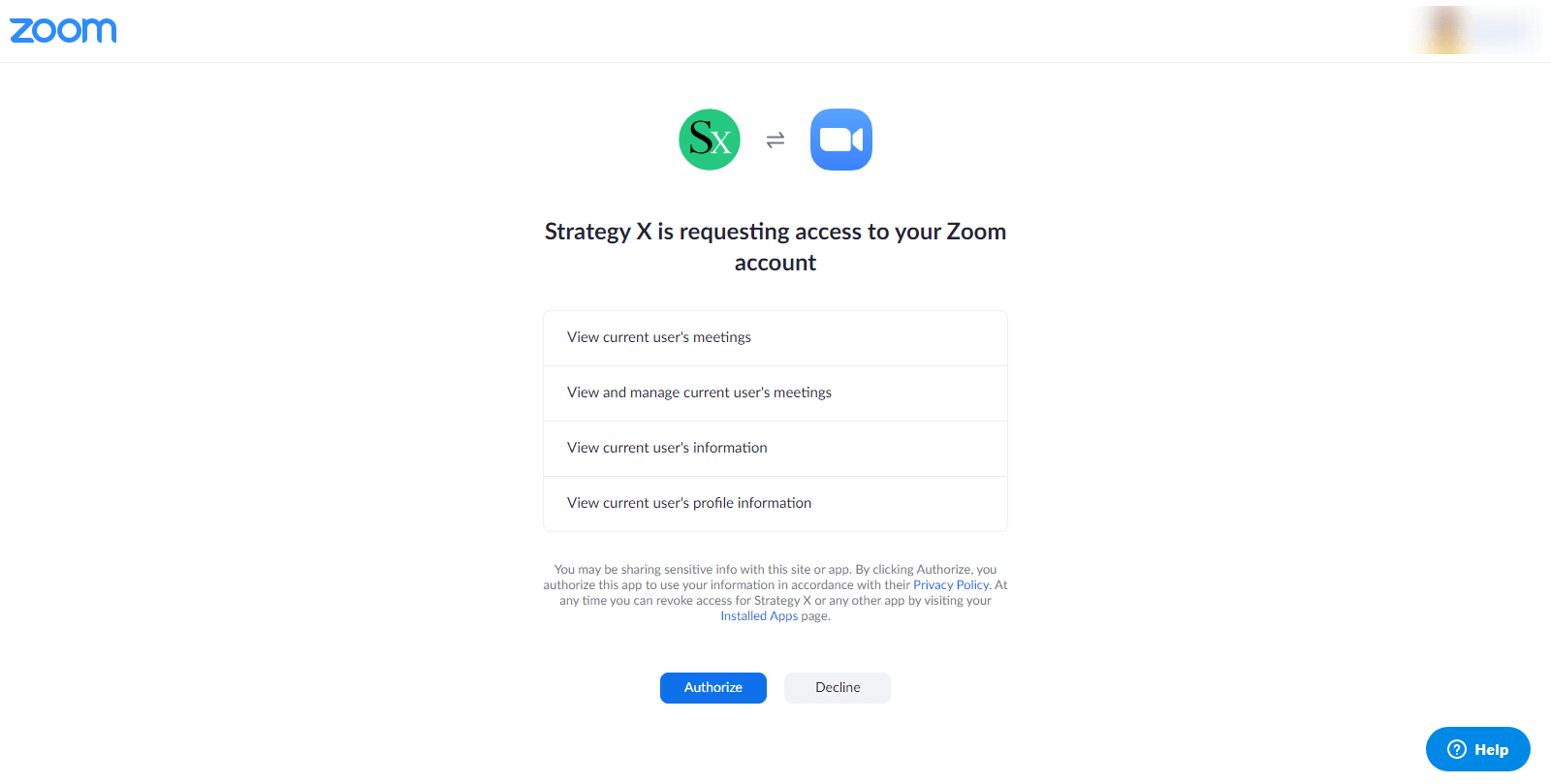The height and width of the screenshot is (784, 1551).
Task: Authorize Strategy X access
Action: coord(713,688)
